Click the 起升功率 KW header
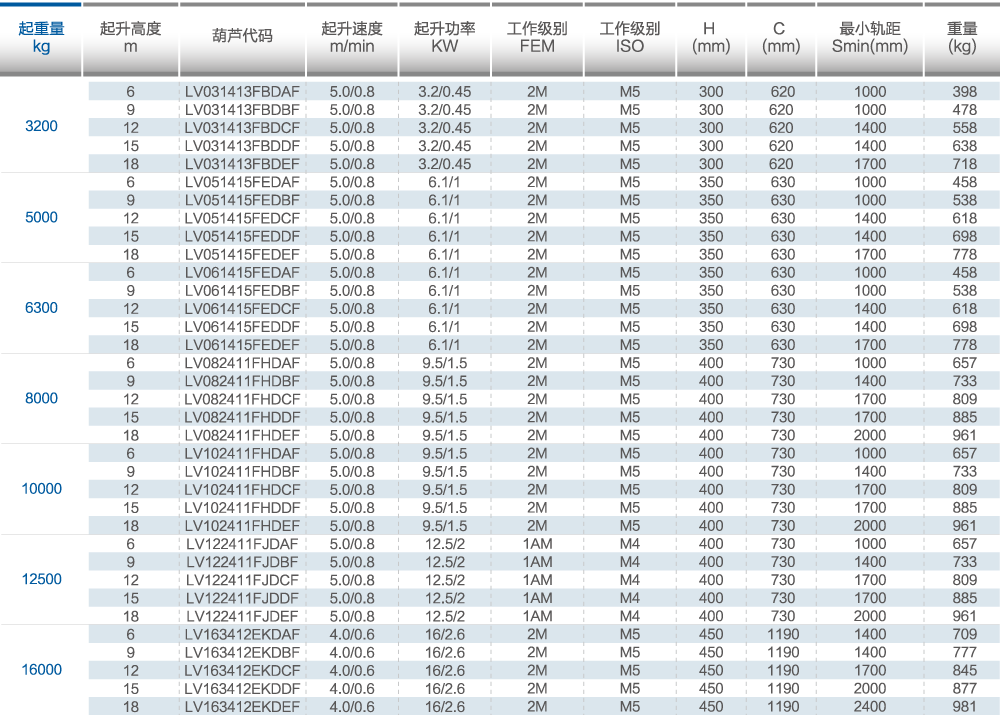This screenshot has height=715, width=1000. click(x=444, y=38)
